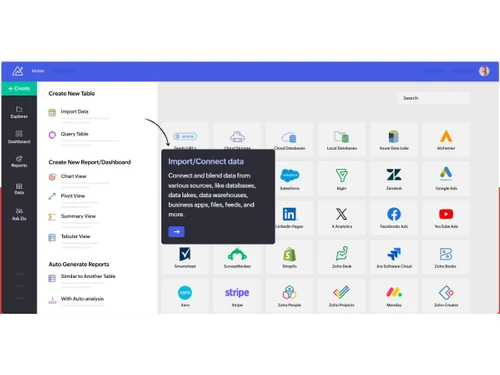Create a Tabular View report
Image resolution: width=500 pixels, height=375 pixels.
tap(75, 237)
